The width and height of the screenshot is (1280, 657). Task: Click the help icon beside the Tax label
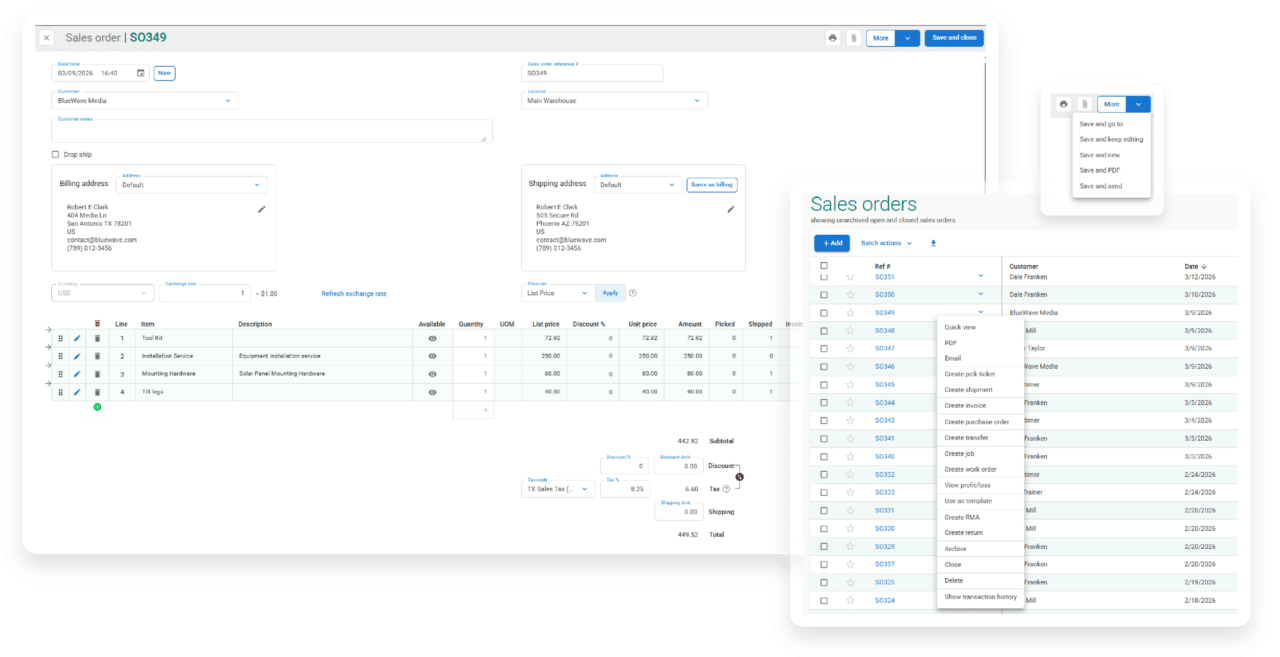(x=726, y=489)
